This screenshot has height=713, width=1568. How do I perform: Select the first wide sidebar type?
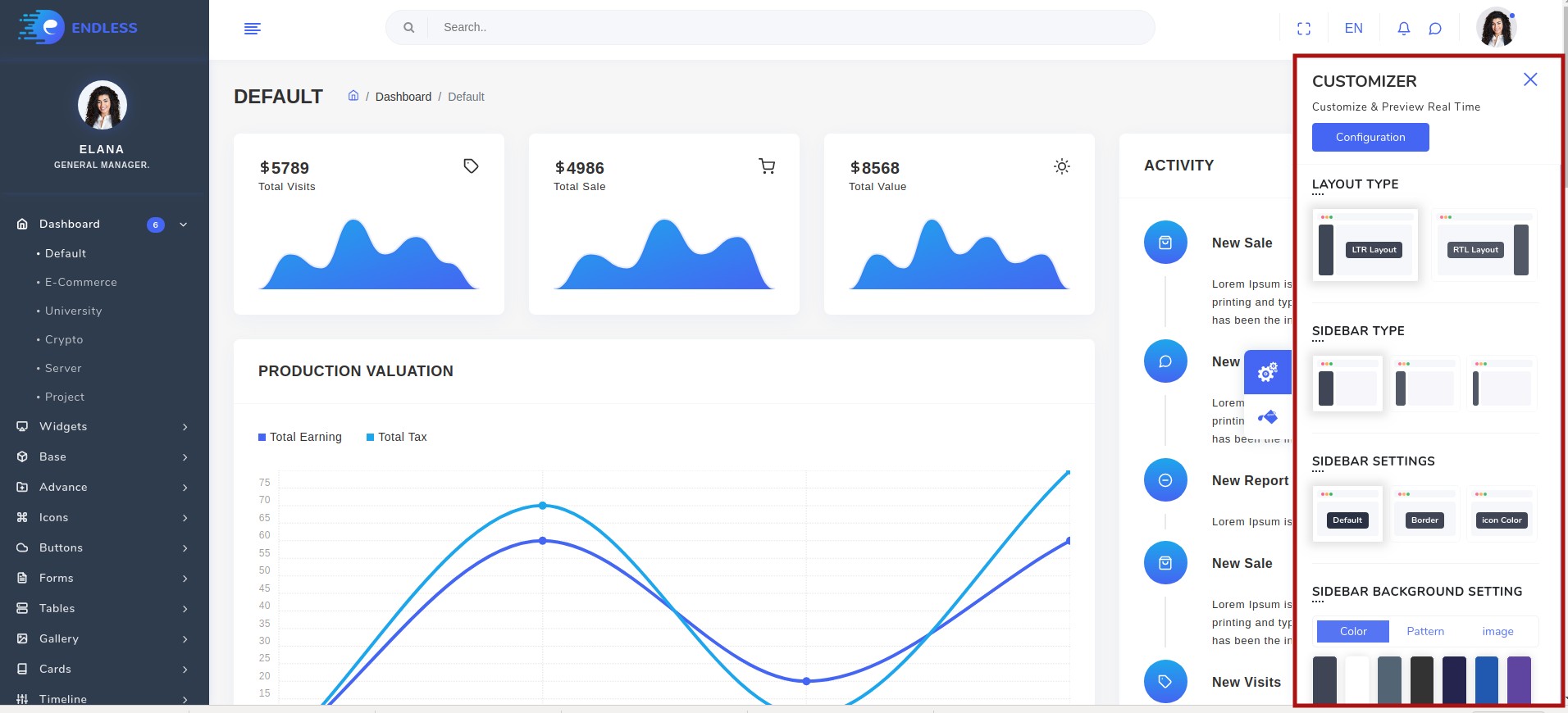click(x=1347, y=384)
